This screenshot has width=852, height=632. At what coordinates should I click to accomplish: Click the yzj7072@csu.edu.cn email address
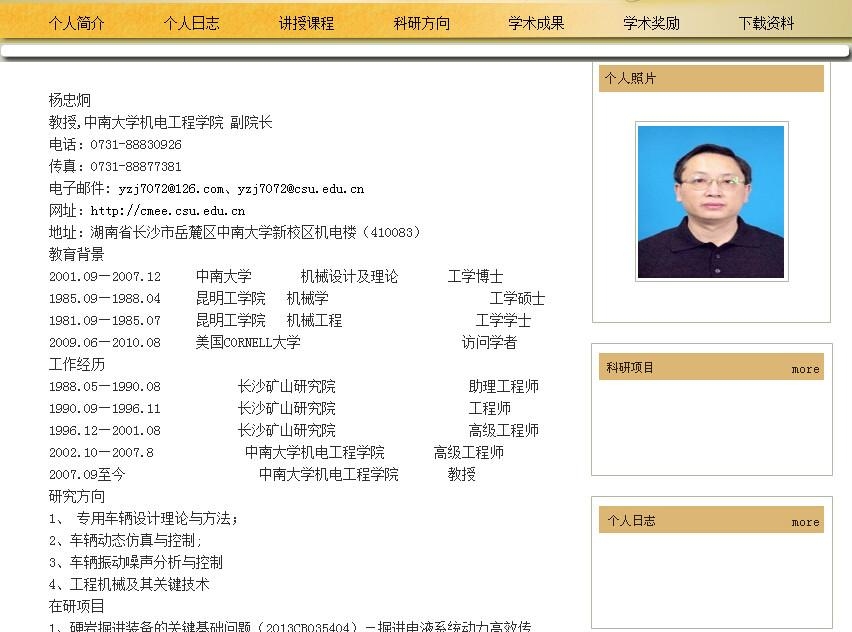click(300, 189)
